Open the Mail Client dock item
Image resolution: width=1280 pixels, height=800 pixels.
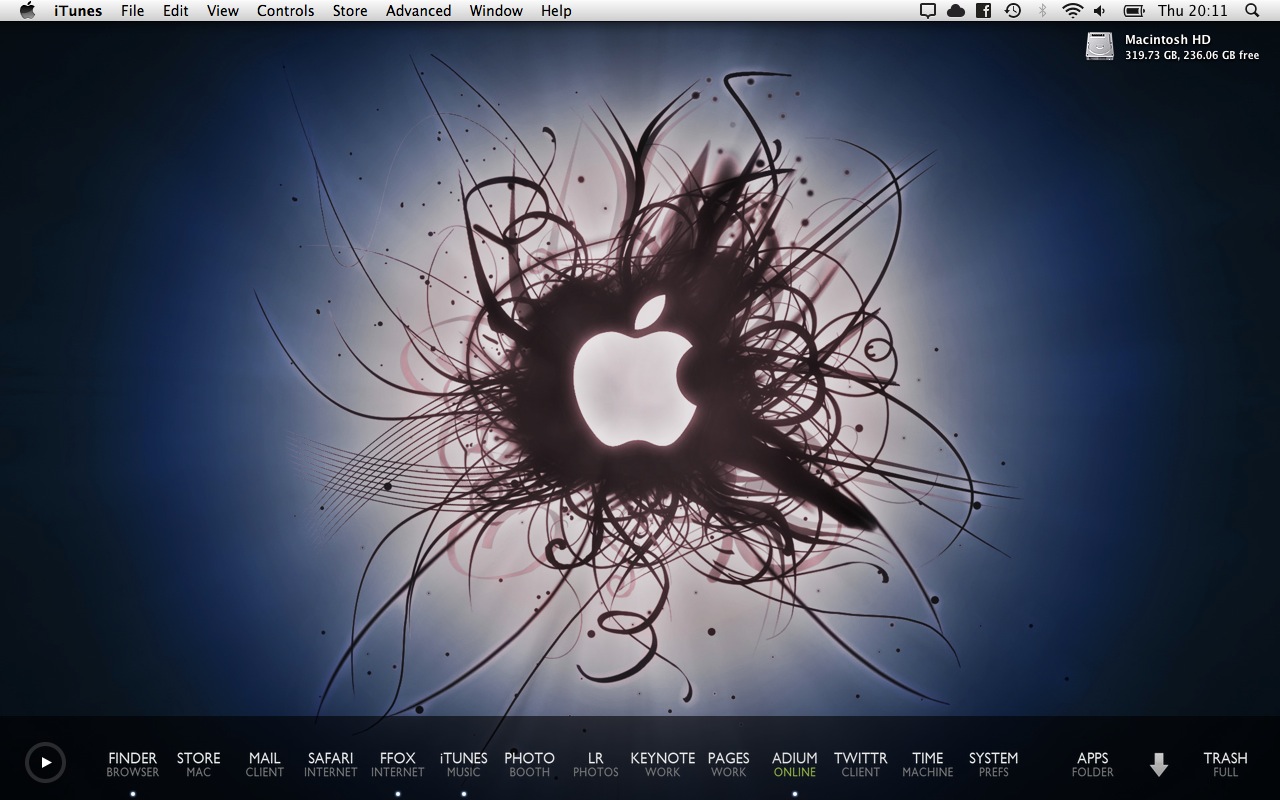click(264, 765)
